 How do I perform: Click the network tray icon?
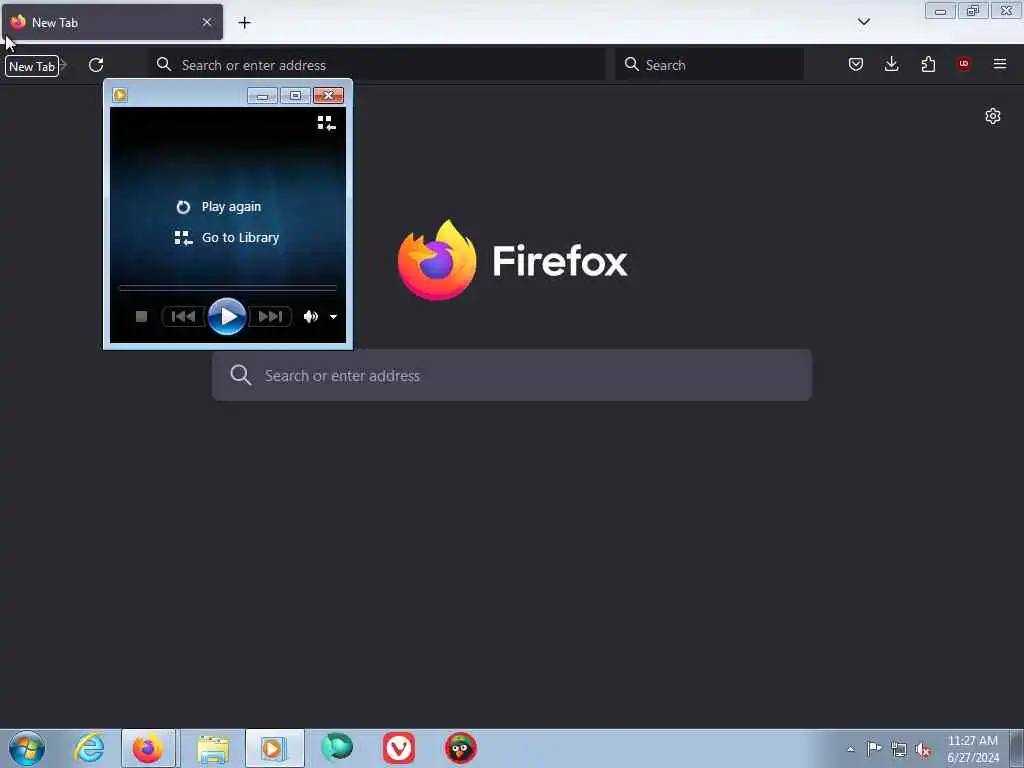(x=899, y=750)
